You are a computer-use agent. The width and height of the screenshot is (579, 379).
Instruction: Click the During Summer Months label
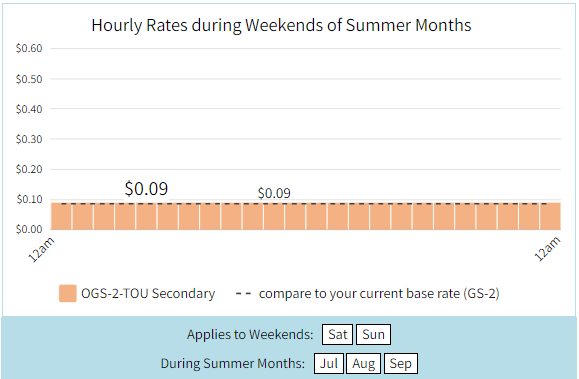(233, 363)
